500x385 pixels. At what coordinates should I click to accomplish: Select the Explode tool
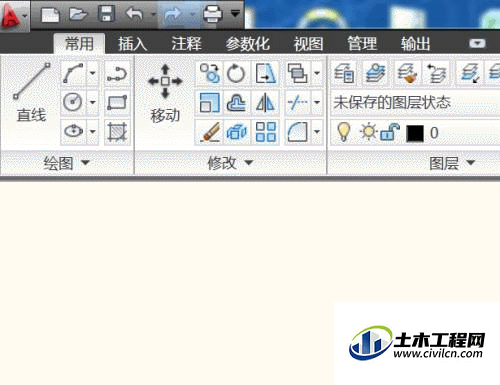236,132
